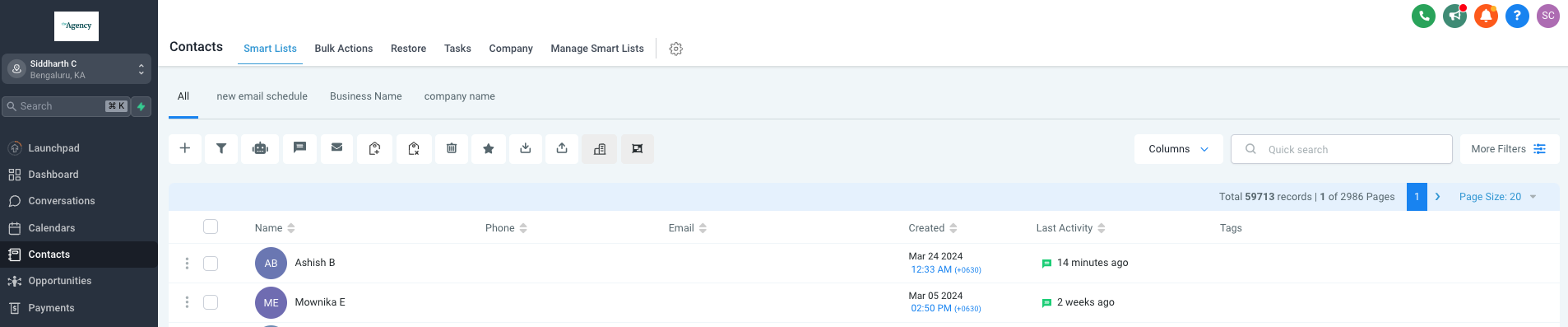1568x327 pixels.
Task: Click the Export contacts upload icon
Action: [x=562, y=149]
